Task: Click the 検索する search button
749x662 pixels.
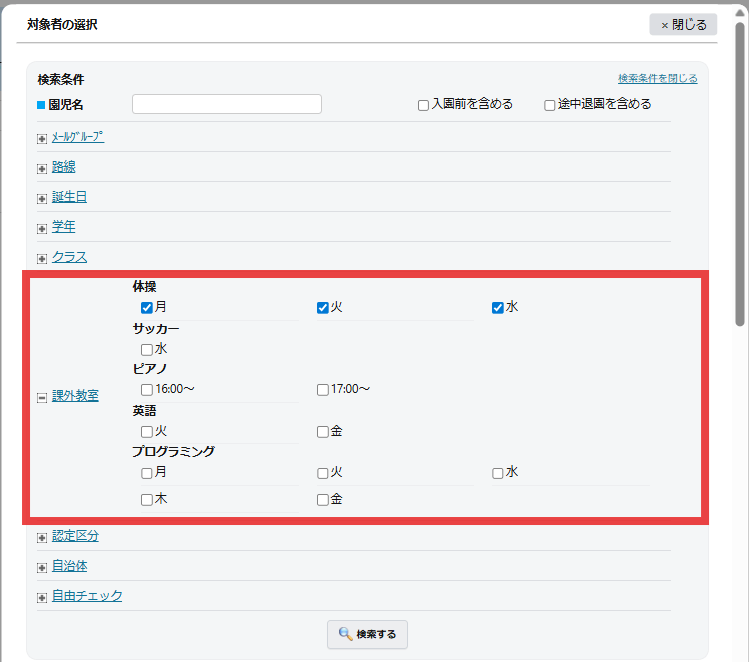Action: point(367,634)
